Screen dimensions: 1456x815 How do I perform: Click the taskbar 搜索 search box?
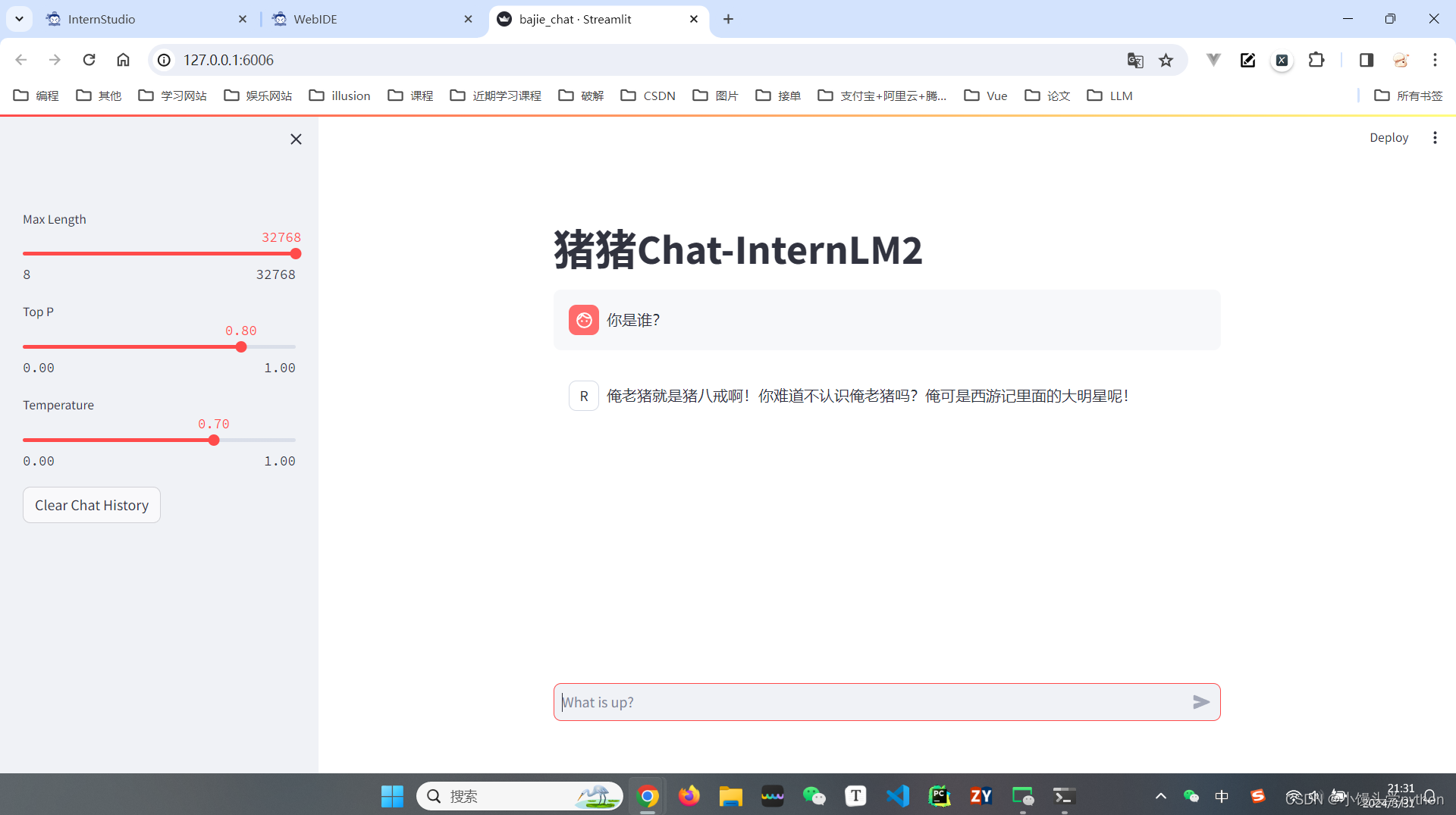coord(519,796)
